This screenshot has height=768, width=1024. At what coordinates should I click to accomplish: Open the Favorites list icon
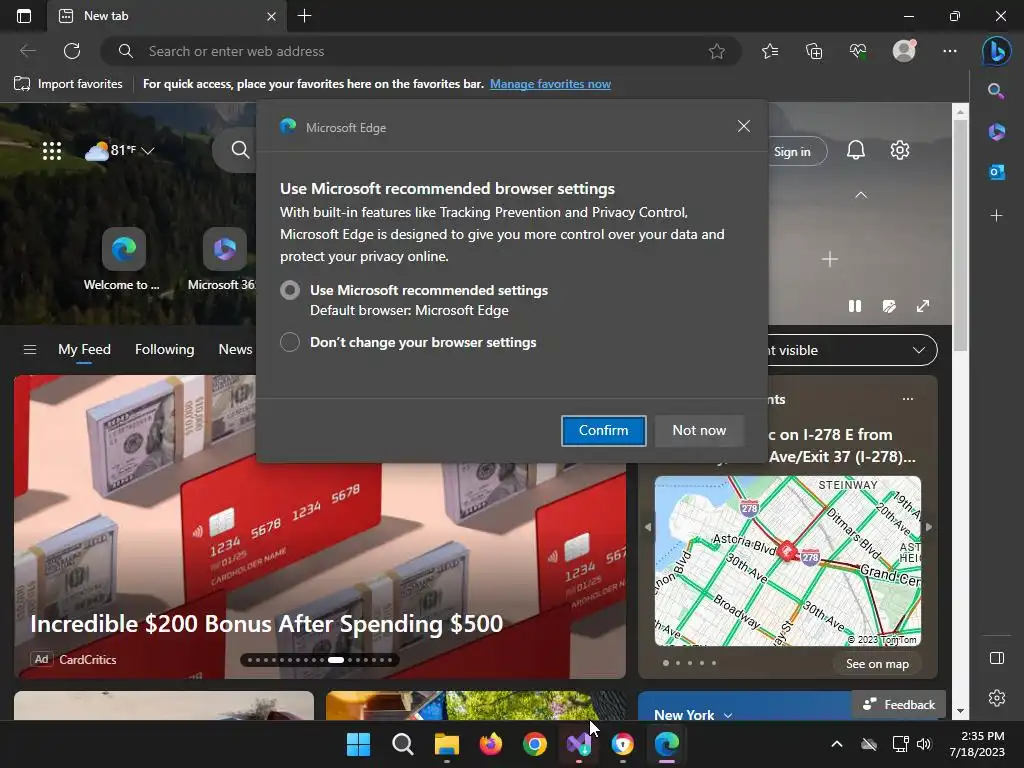[x=770, y=51]
